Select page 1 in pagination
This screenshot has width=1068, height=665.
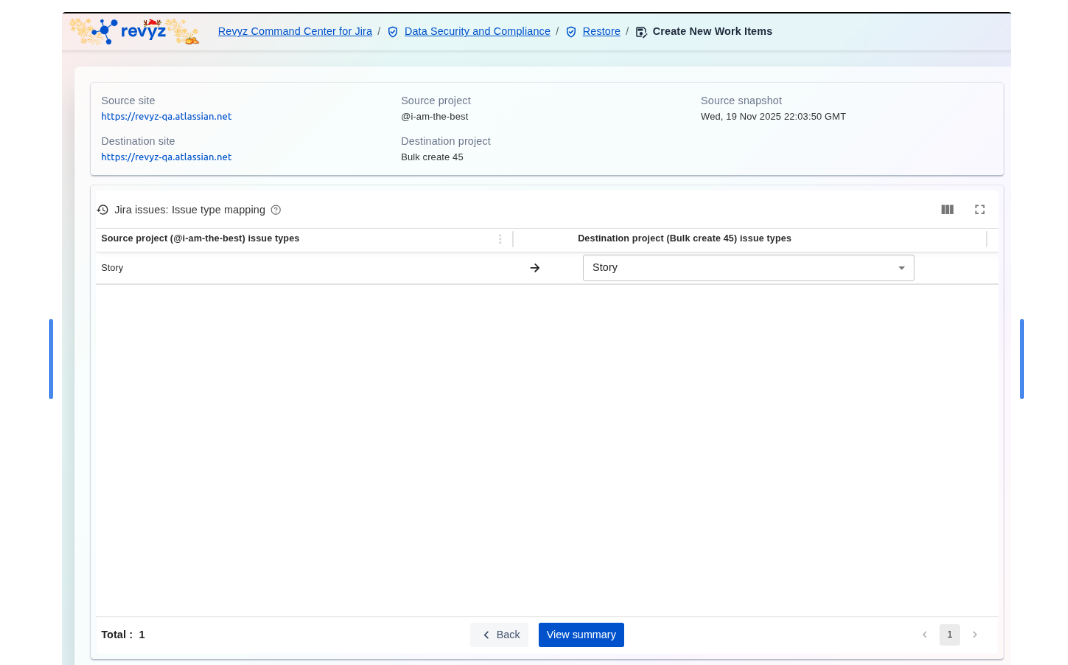[x=949, y=635]
